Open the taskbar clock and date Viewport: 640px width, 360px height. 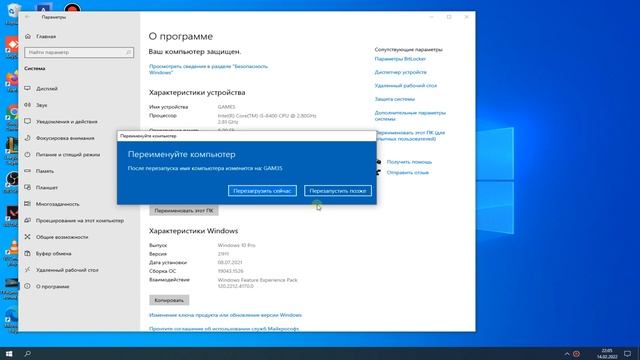coord(607,353)
